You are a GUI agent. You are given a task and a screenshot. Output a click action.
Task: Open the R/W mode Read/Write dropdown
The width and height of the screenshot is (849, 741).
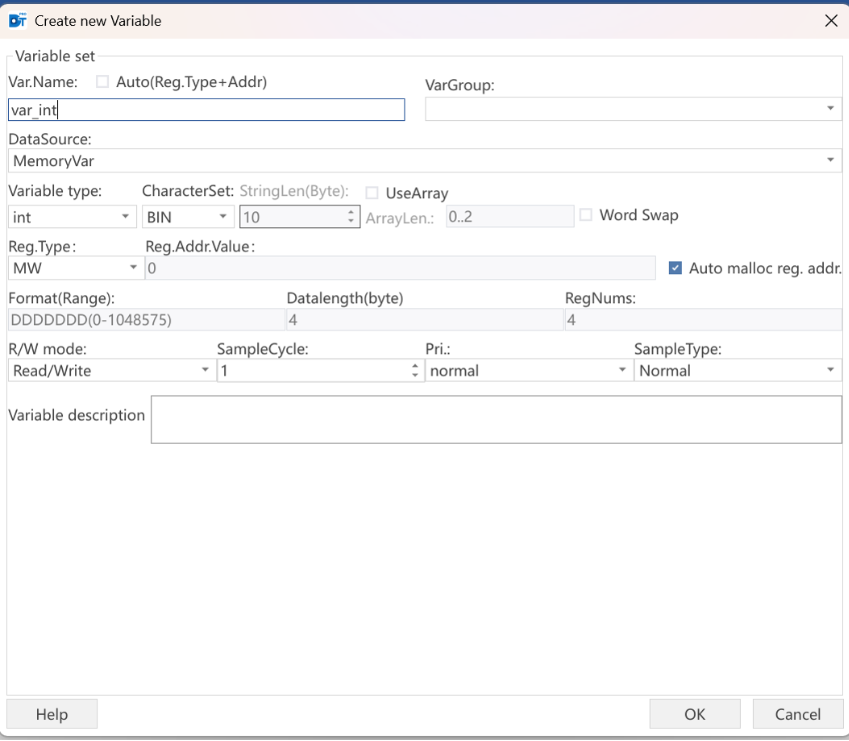111,371
